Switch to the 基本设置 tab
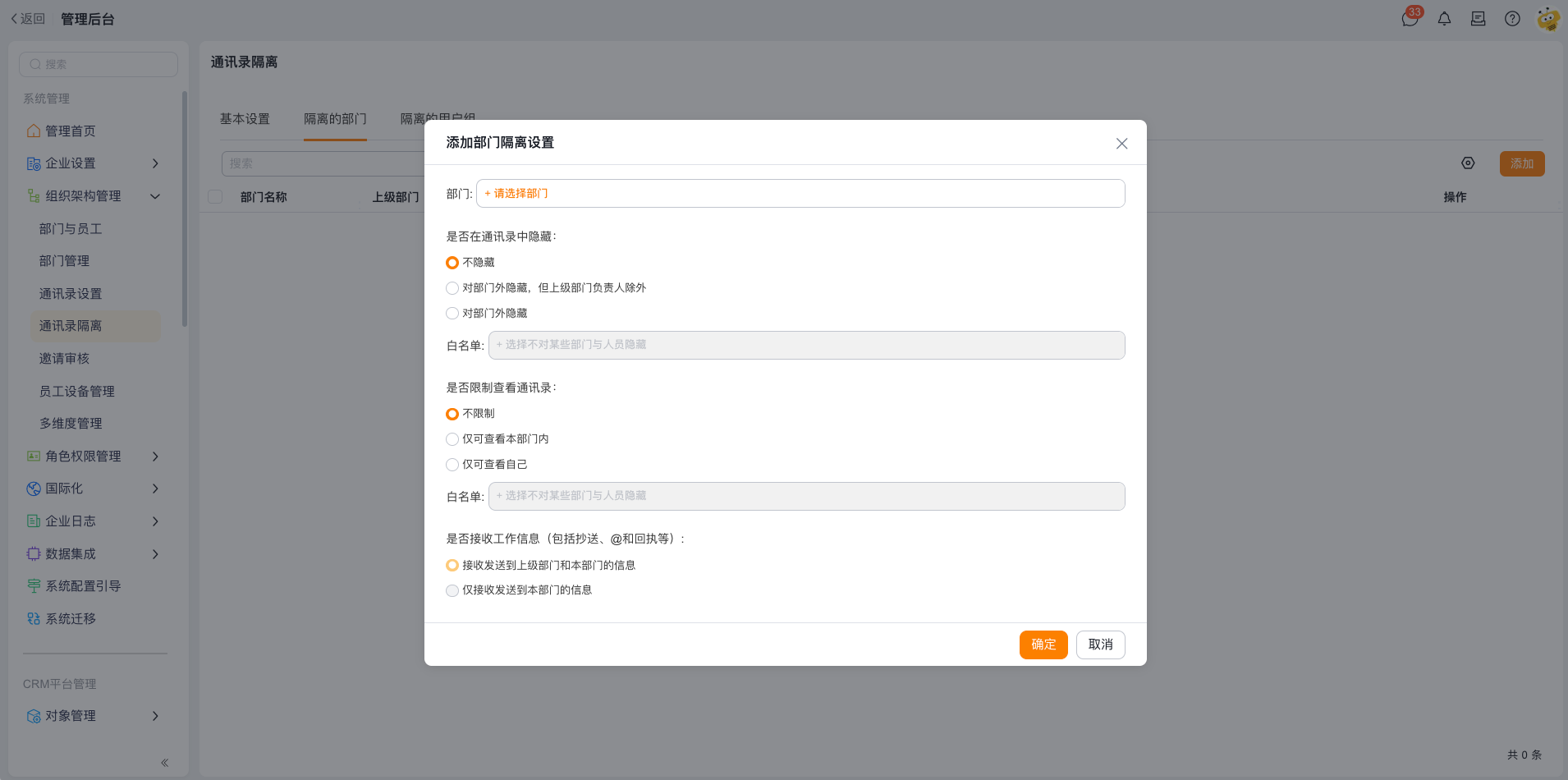Screen dimensions: 1568x780 (x=245, y=119)
